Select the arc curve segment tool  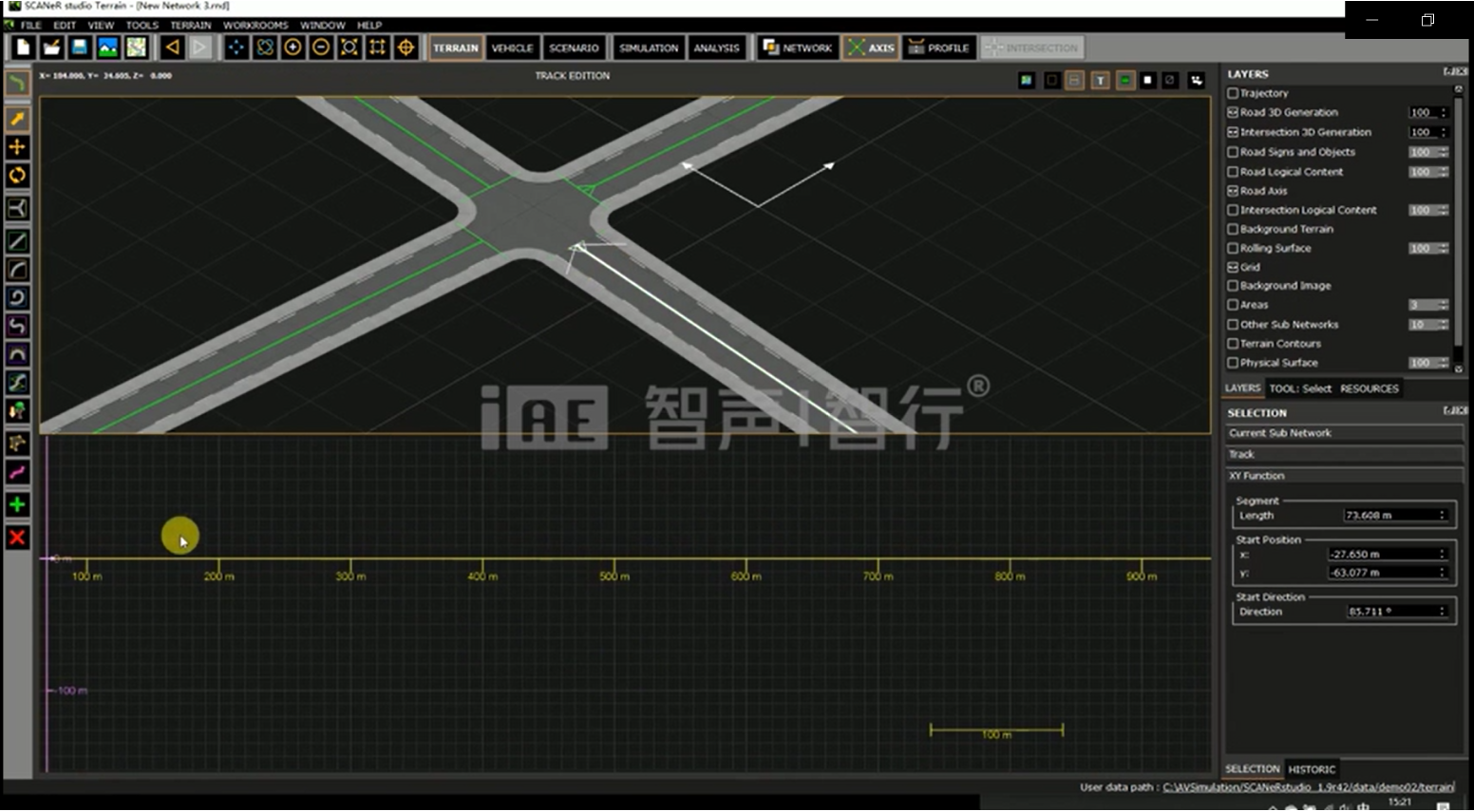[x=17, y=270]
